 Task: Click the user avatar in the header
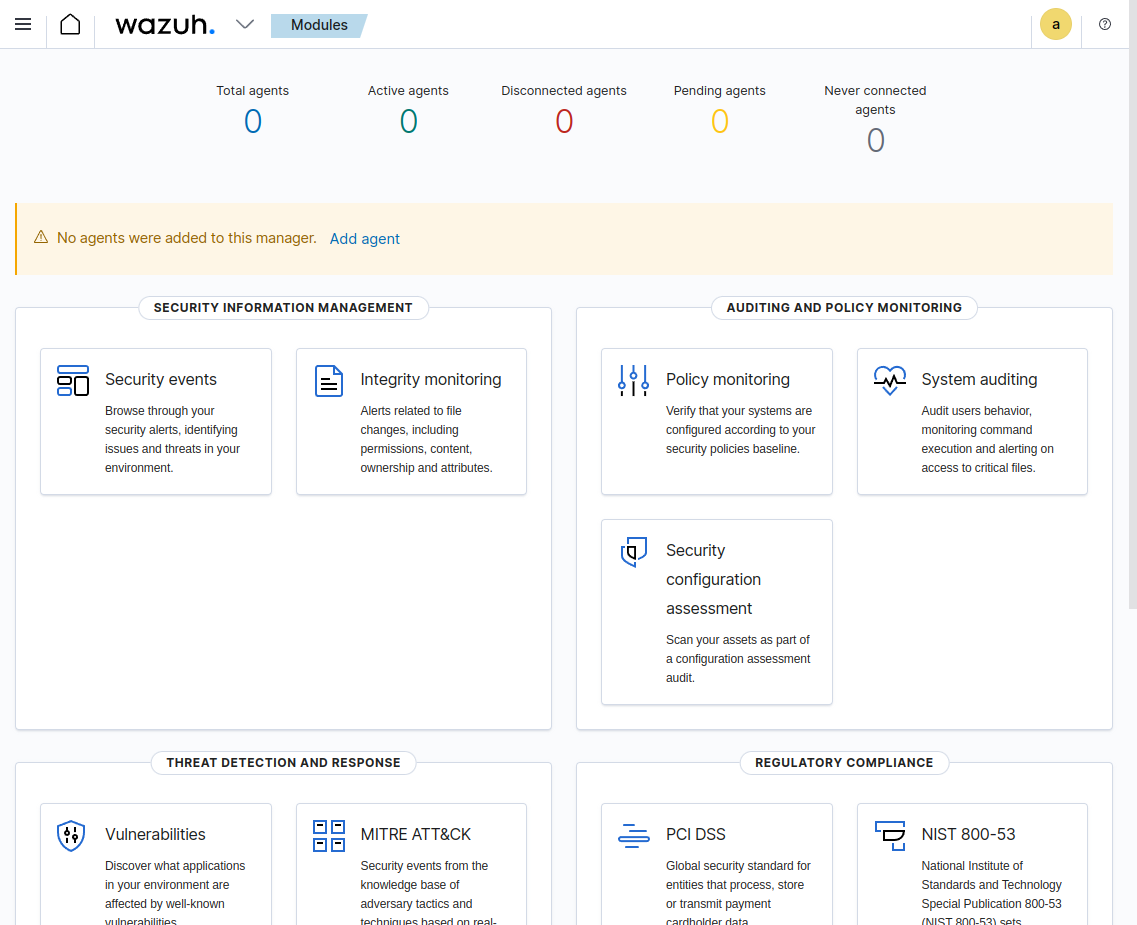pyautogui.click(x=1056, y=24)
